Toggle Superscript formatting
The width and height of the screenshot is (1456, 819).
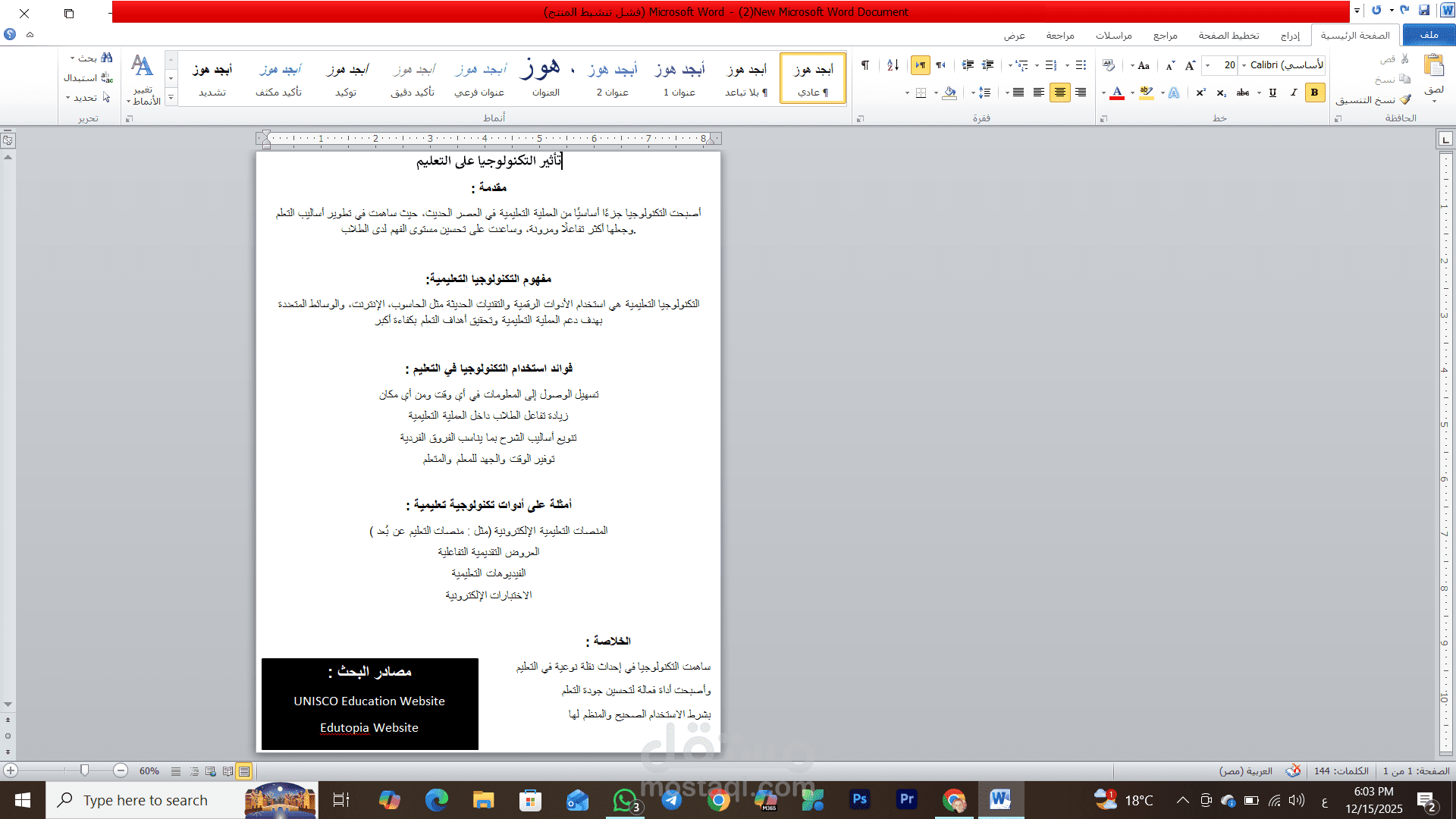coord(1200,93)
